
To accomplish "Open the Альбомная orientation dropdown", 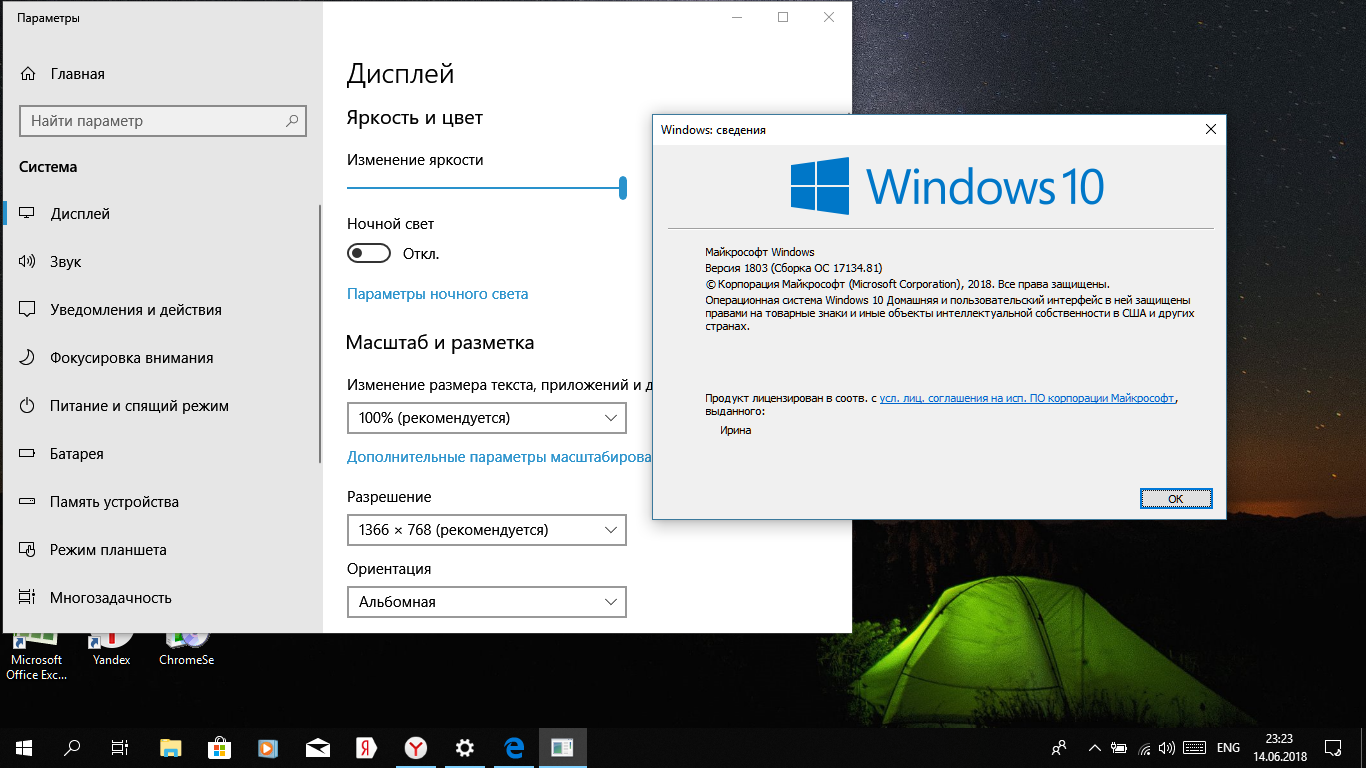I will pyautogui.click(x=486, y=602).
